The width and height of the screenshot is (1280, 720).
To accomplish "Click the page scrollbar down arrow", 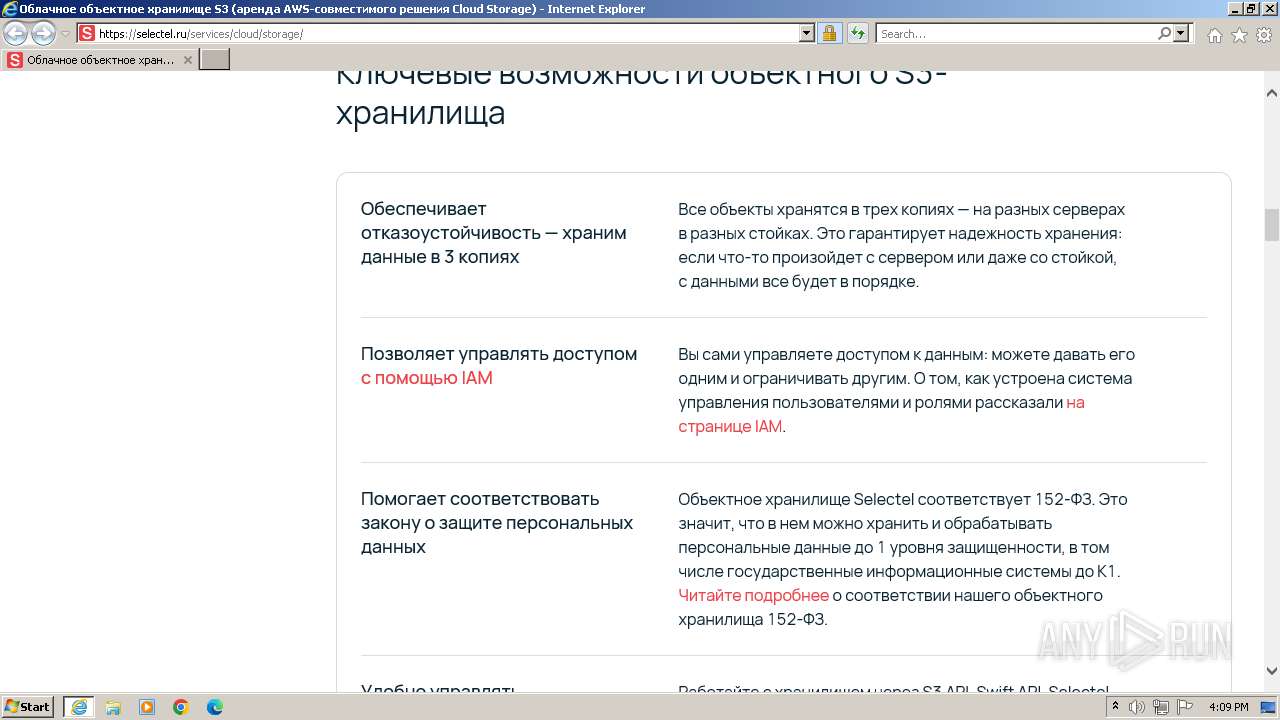I will pos(1272,671).
